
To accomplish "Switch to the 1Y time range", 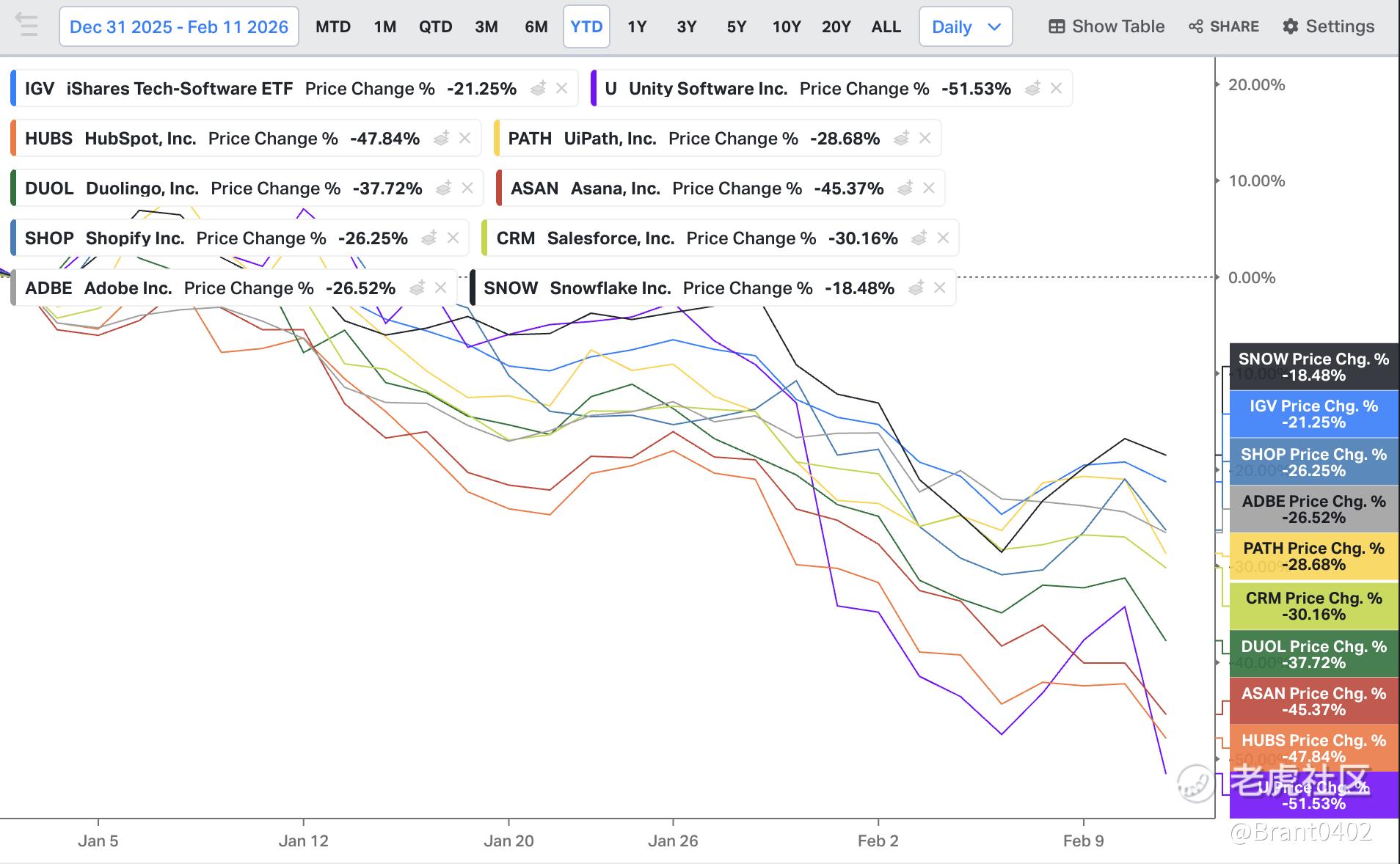I will pos(637,26).
